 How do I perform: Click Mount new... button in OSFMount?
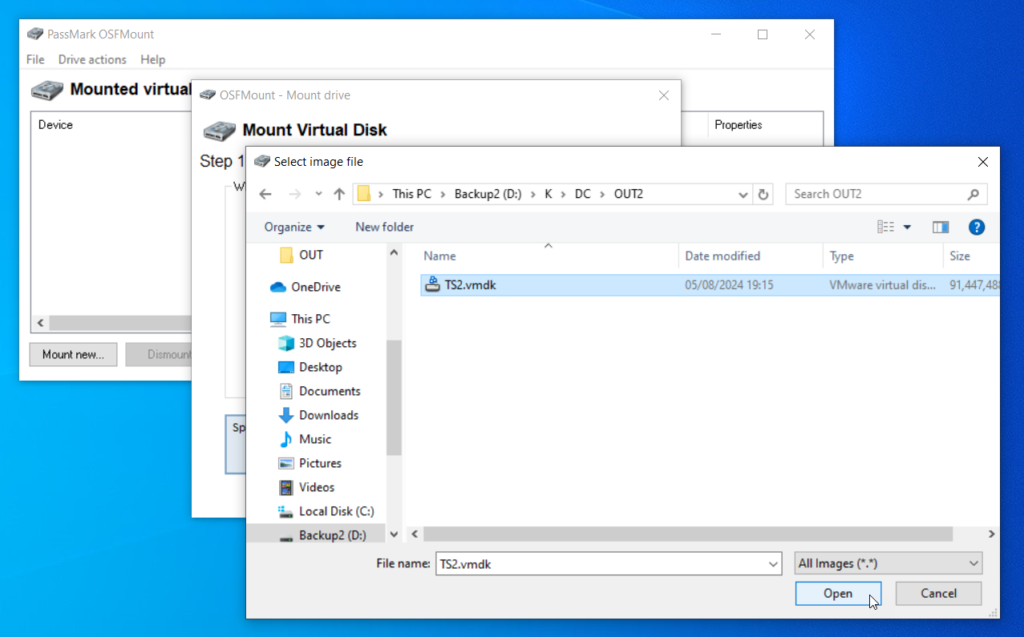(73, 354)
